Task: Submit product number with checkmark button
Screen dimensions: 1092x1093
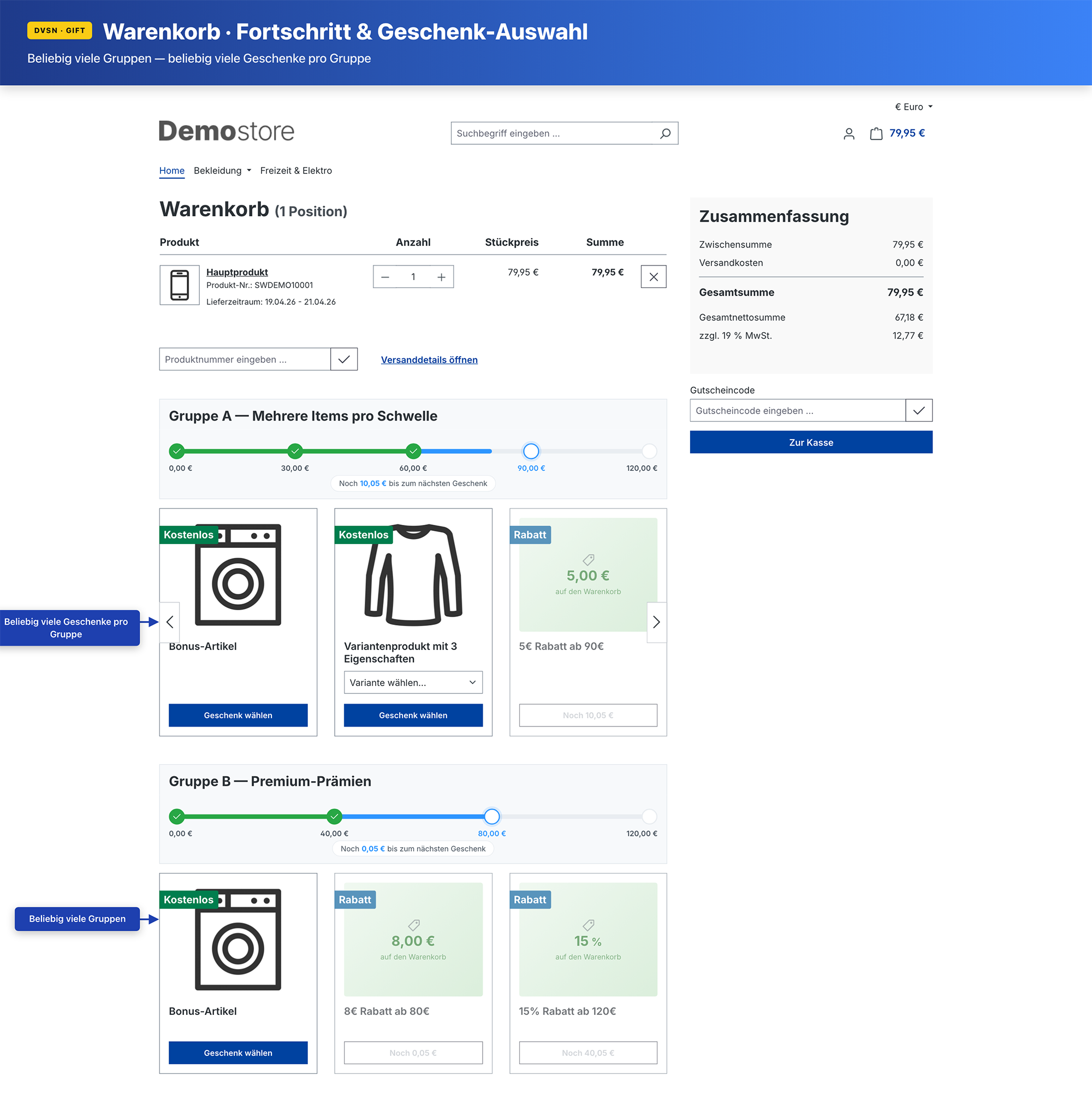Action: [344, 359]
